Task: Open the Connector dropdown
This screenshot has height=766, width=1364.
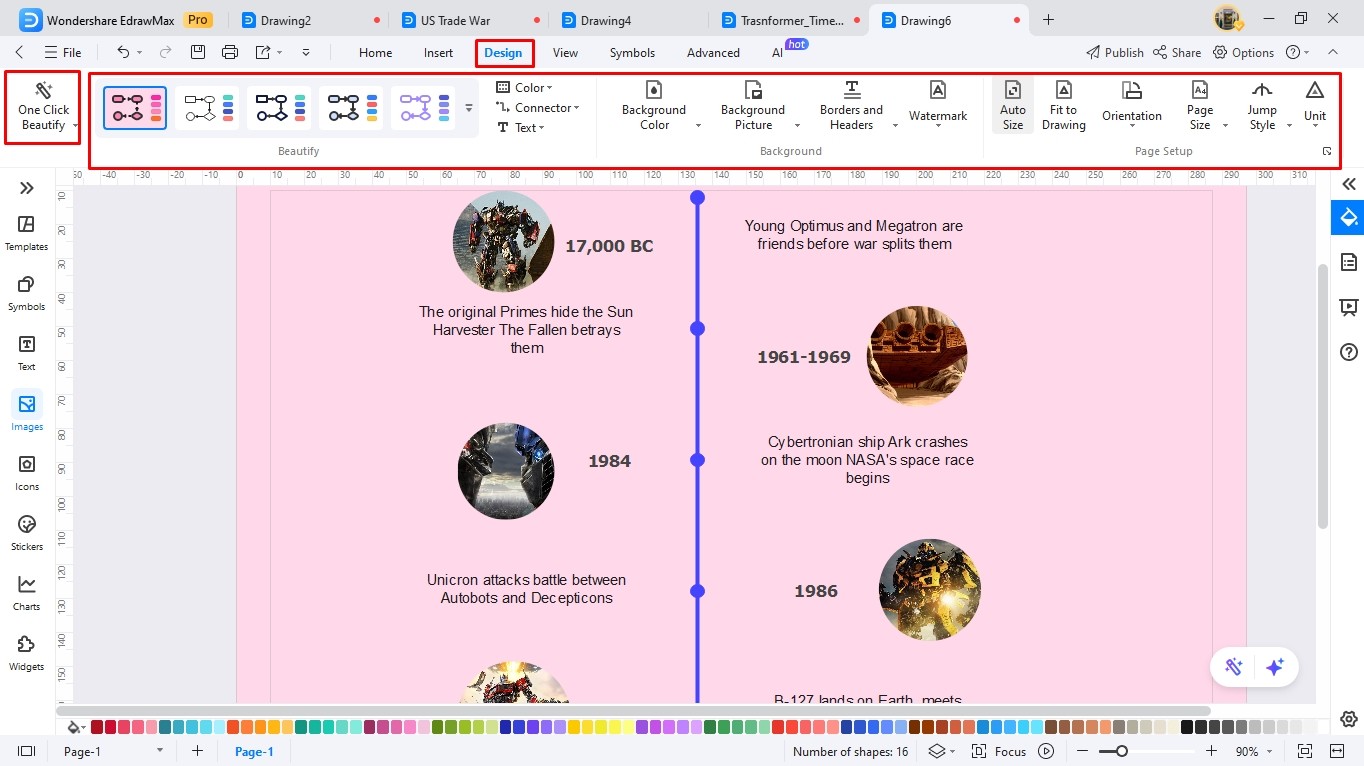Action: click(538, 107)
